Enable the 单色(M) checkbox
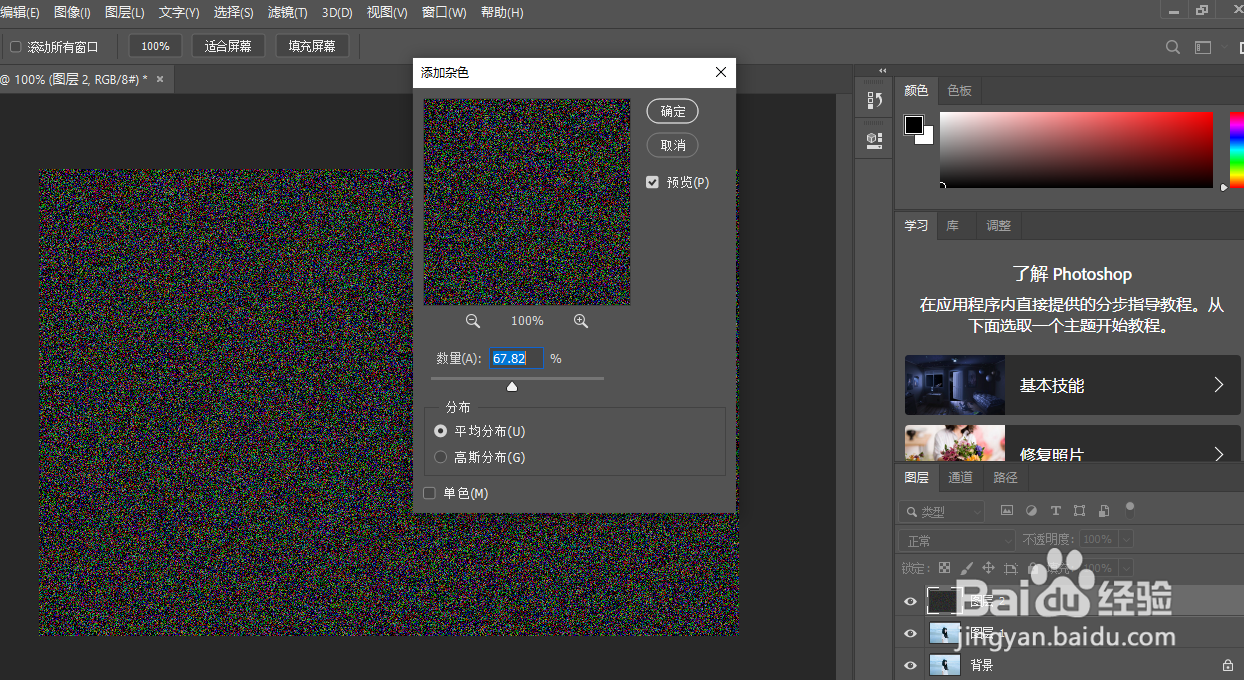Screen dimensions: 1244x680 coord(430,493)
